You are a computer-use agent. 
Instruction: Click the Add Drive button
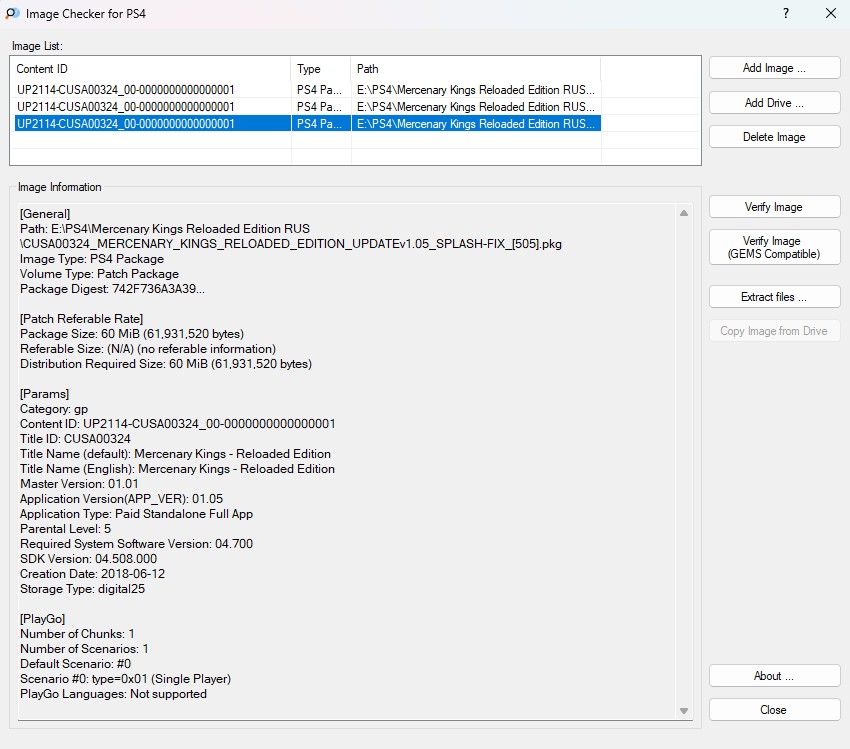[x=774, y=103]
